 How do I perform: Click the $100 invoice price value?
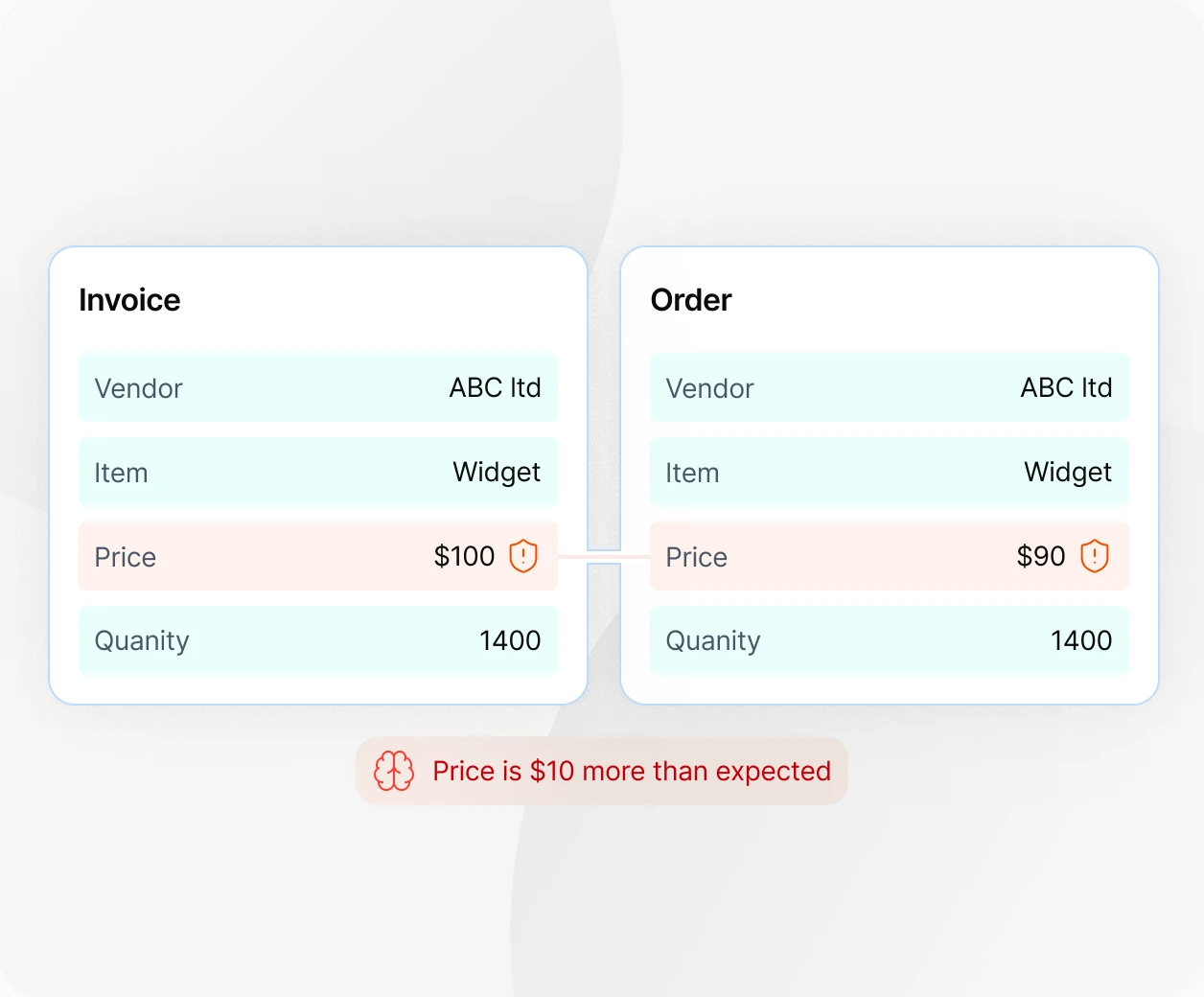464,556
